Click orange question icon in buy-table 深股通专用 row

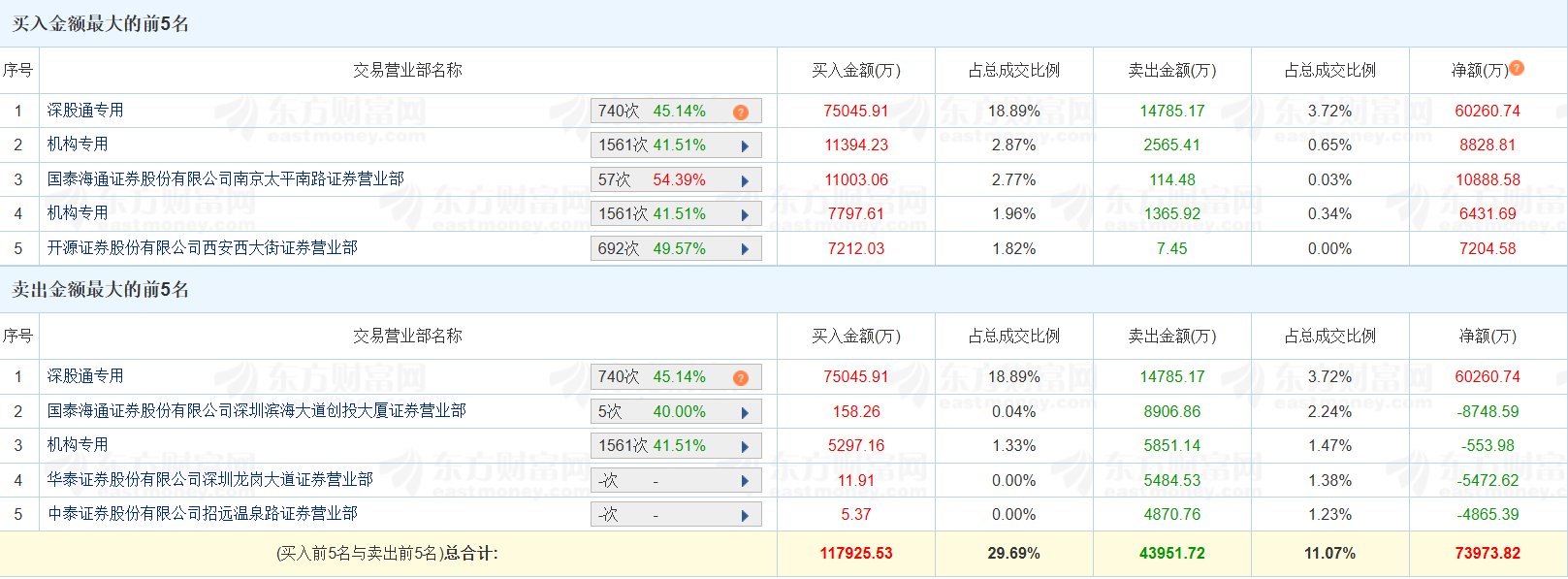click(x=741, y=112)
